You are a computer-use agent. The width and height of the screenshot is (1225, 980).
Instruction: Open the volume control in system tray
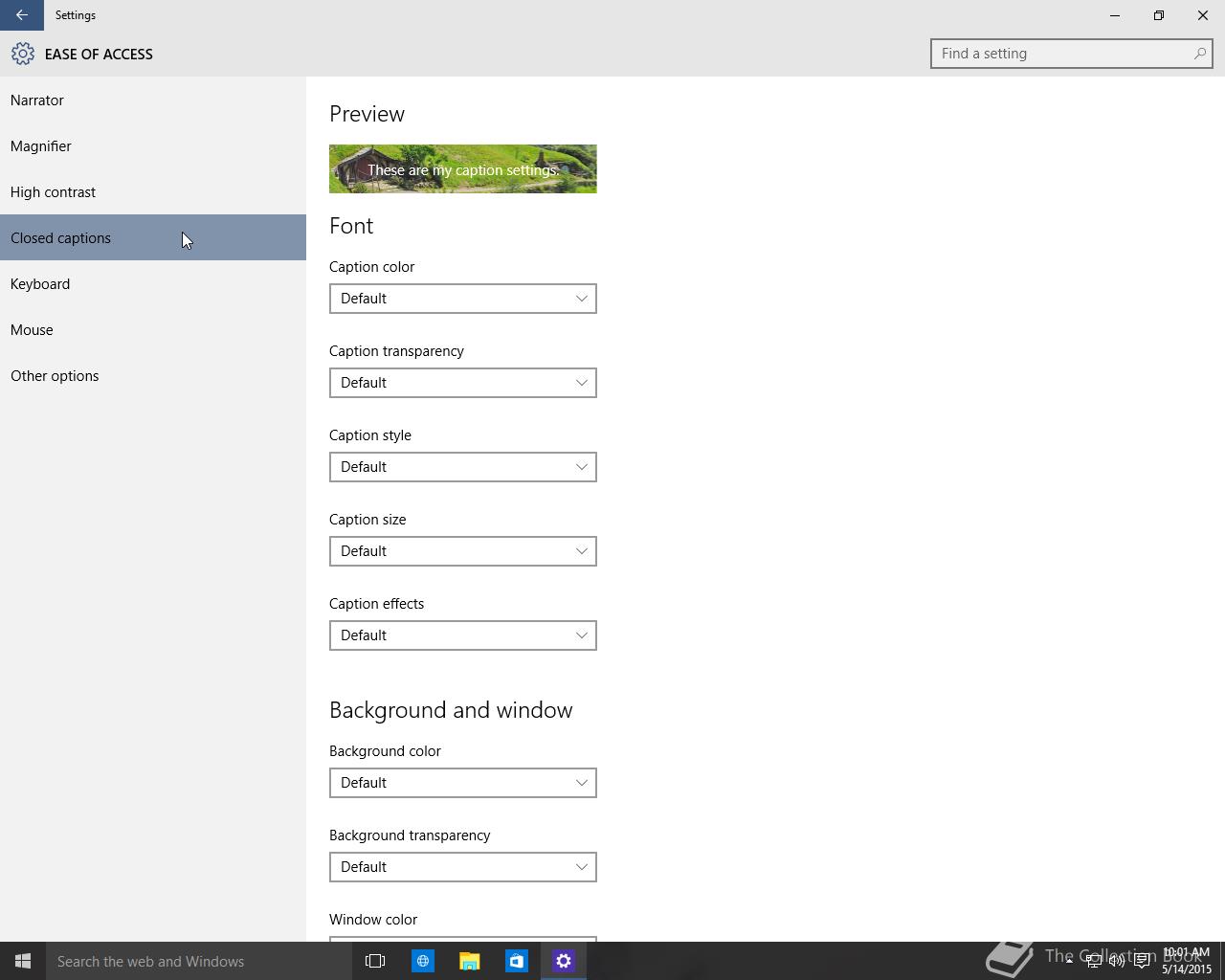coord(1117,961)
